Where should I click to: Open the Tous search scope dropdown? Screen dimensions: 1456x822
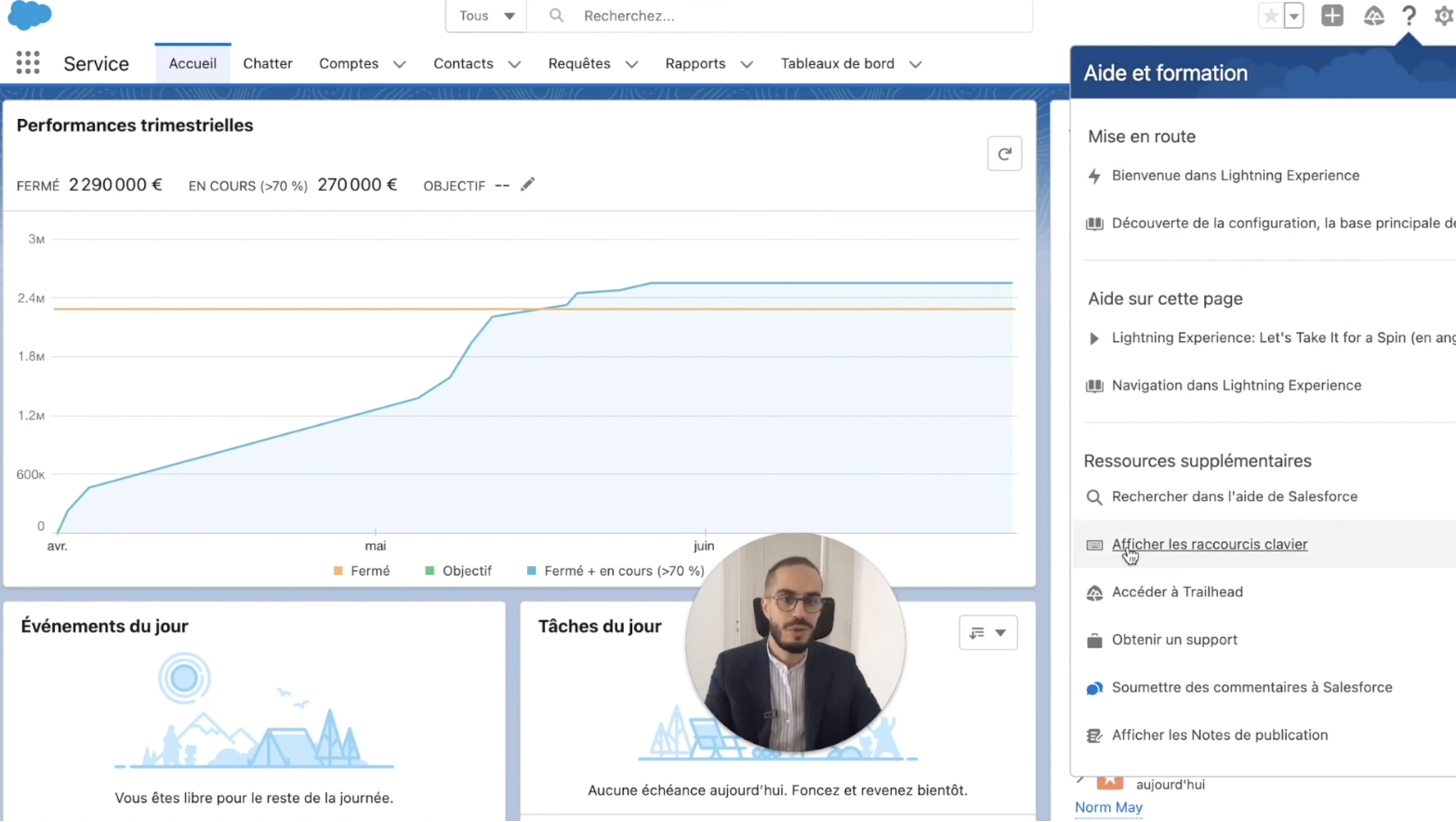click(486, 16)
